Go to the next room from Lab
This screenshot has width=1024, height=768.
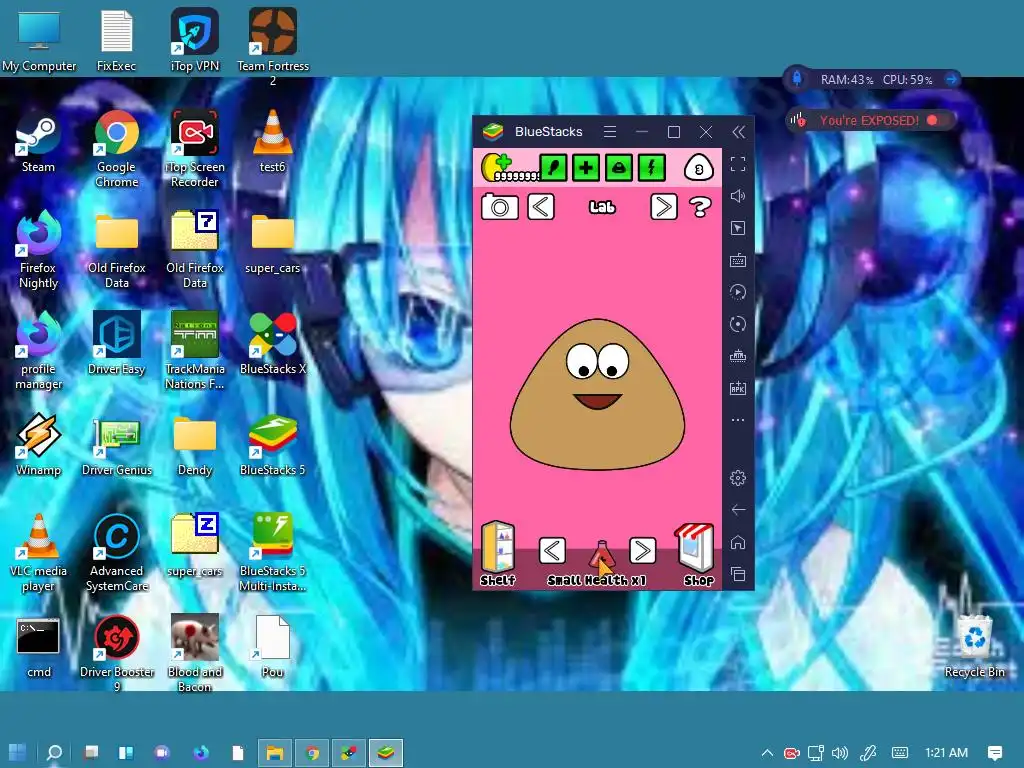click(x=664, y=207)
